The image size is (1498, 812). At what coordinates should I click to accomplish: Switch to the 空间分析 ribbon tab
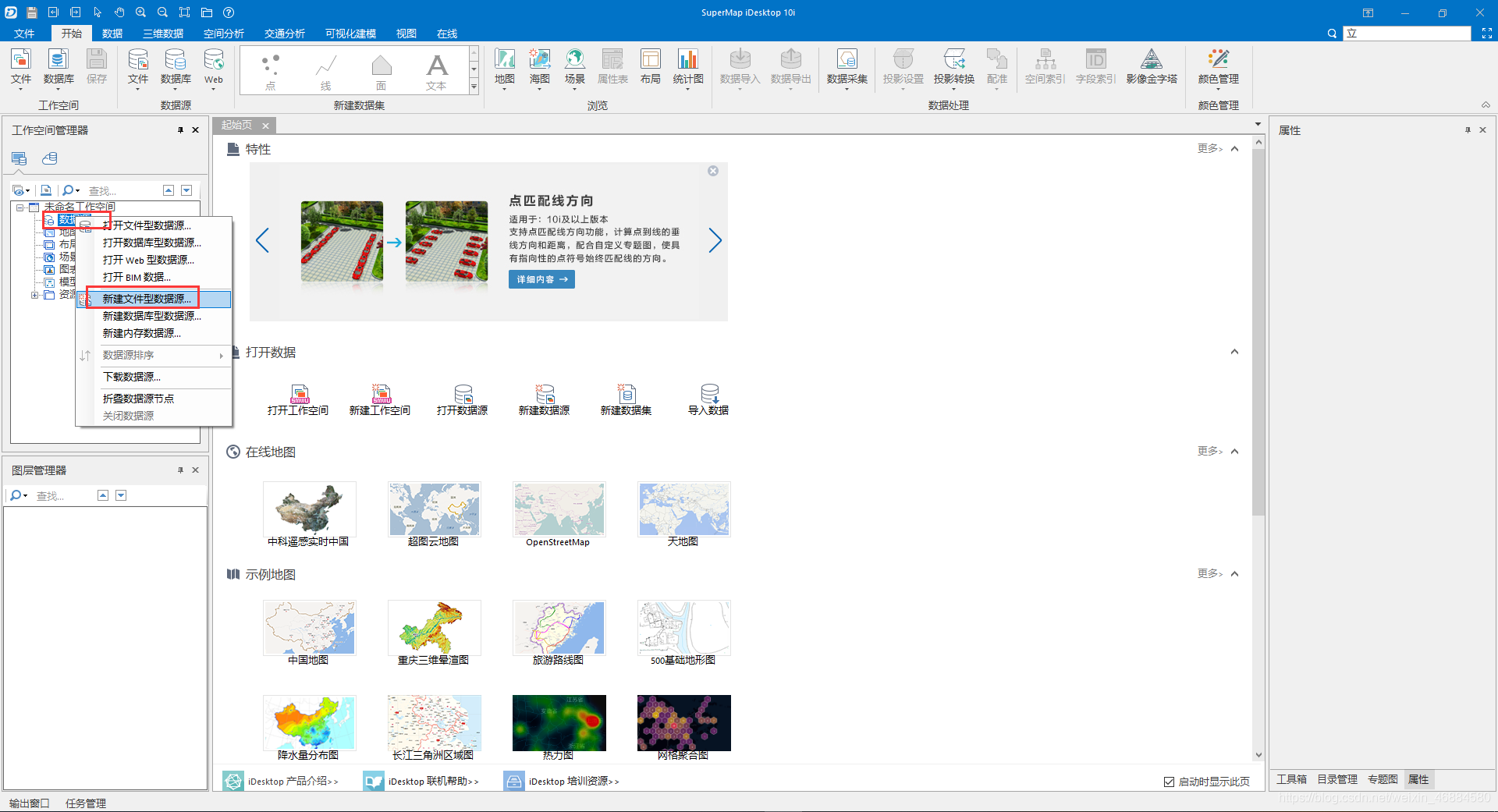coord(224,33)
